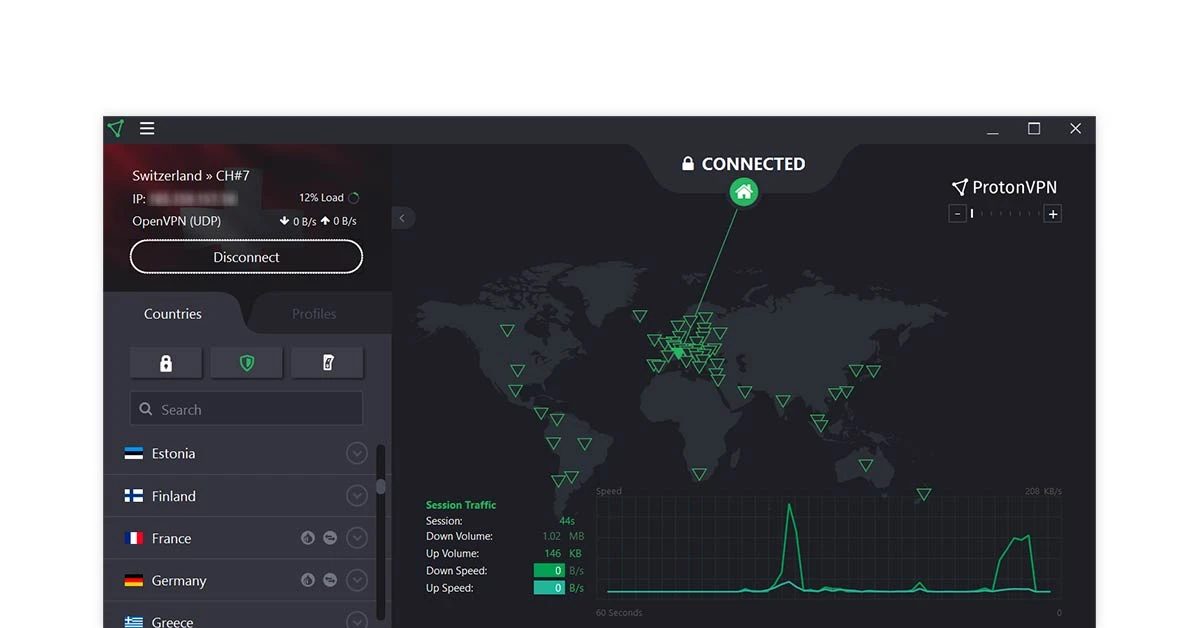Screen dimensions: 1200x628
Task: Expand the Estonia server list
Action: click(357, 453)
